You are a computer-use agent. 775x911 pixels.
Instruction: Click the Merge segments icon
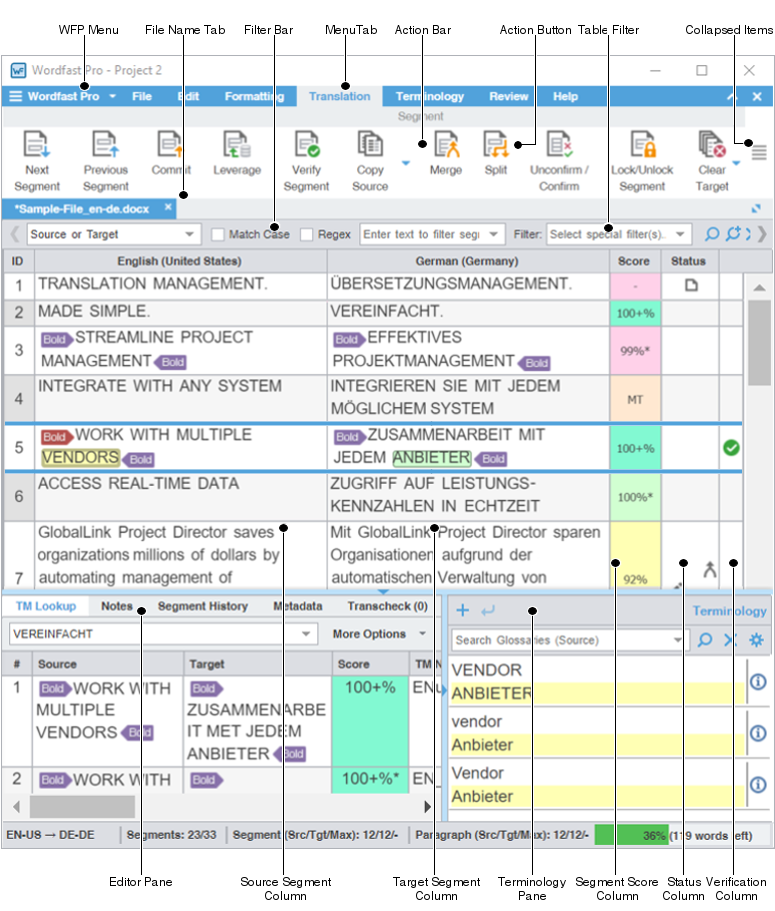tap(447, 144)
